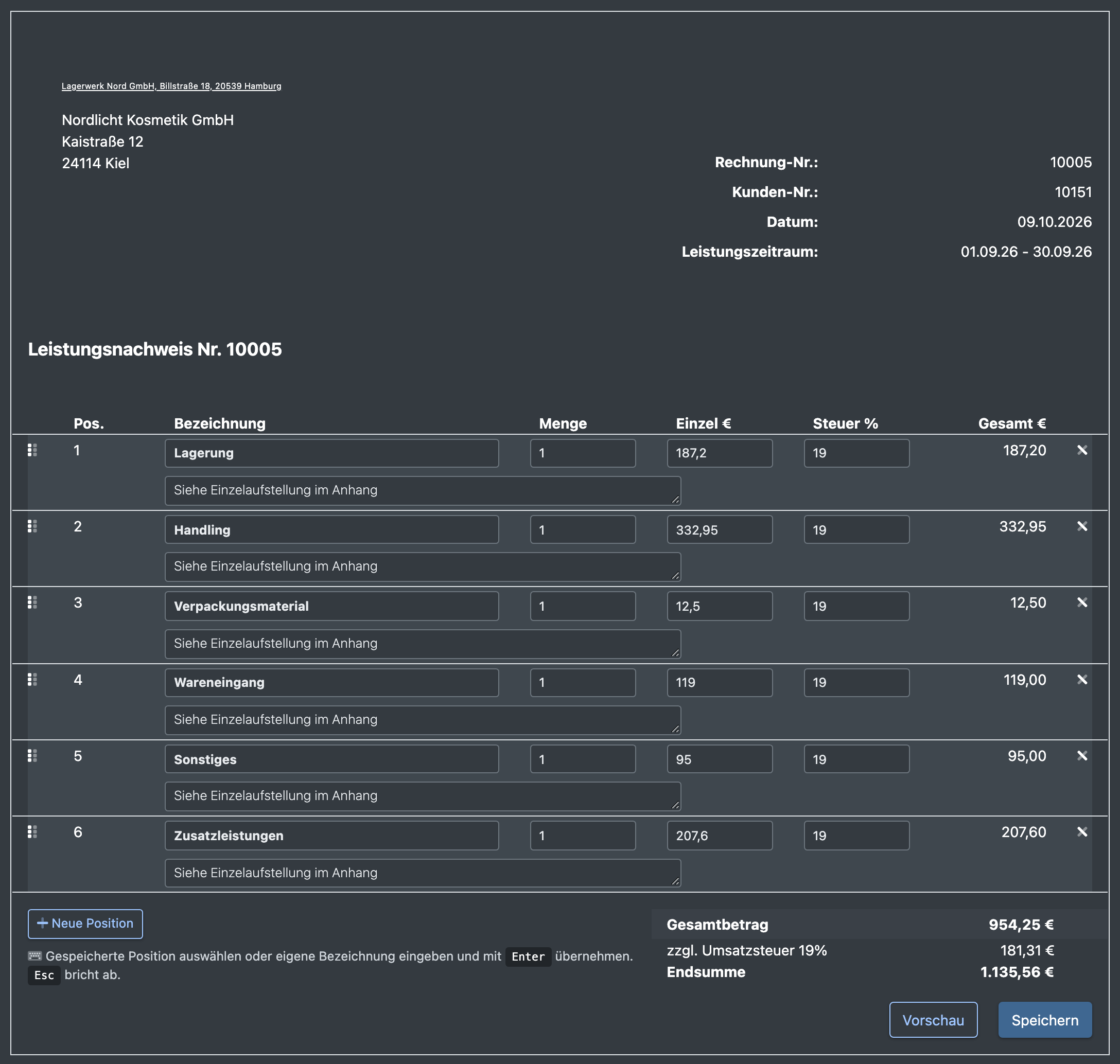The width and height of the screenshot is (1120, 1064).
Task: Edit the Handling designation field
Action: [x=332, y=530]
